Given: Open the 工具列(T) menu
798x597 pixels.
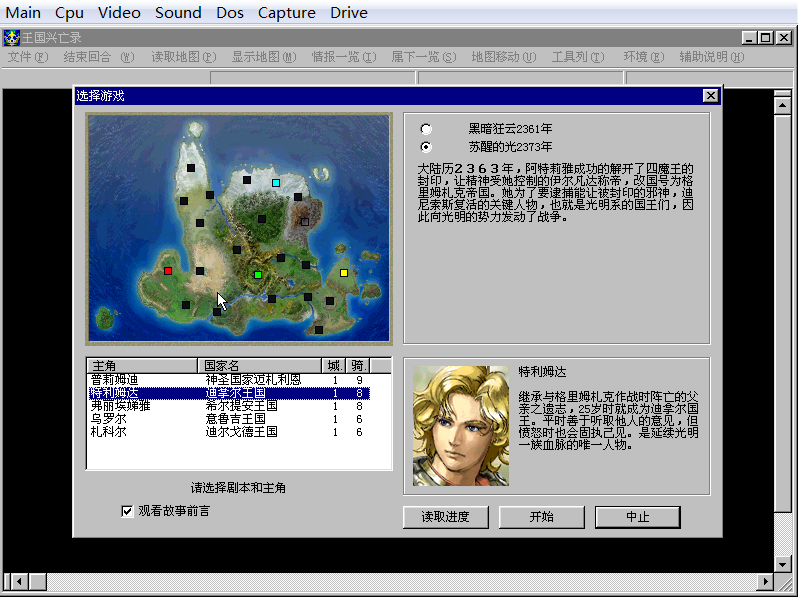Looking at the screenshot, I should 578,57.
